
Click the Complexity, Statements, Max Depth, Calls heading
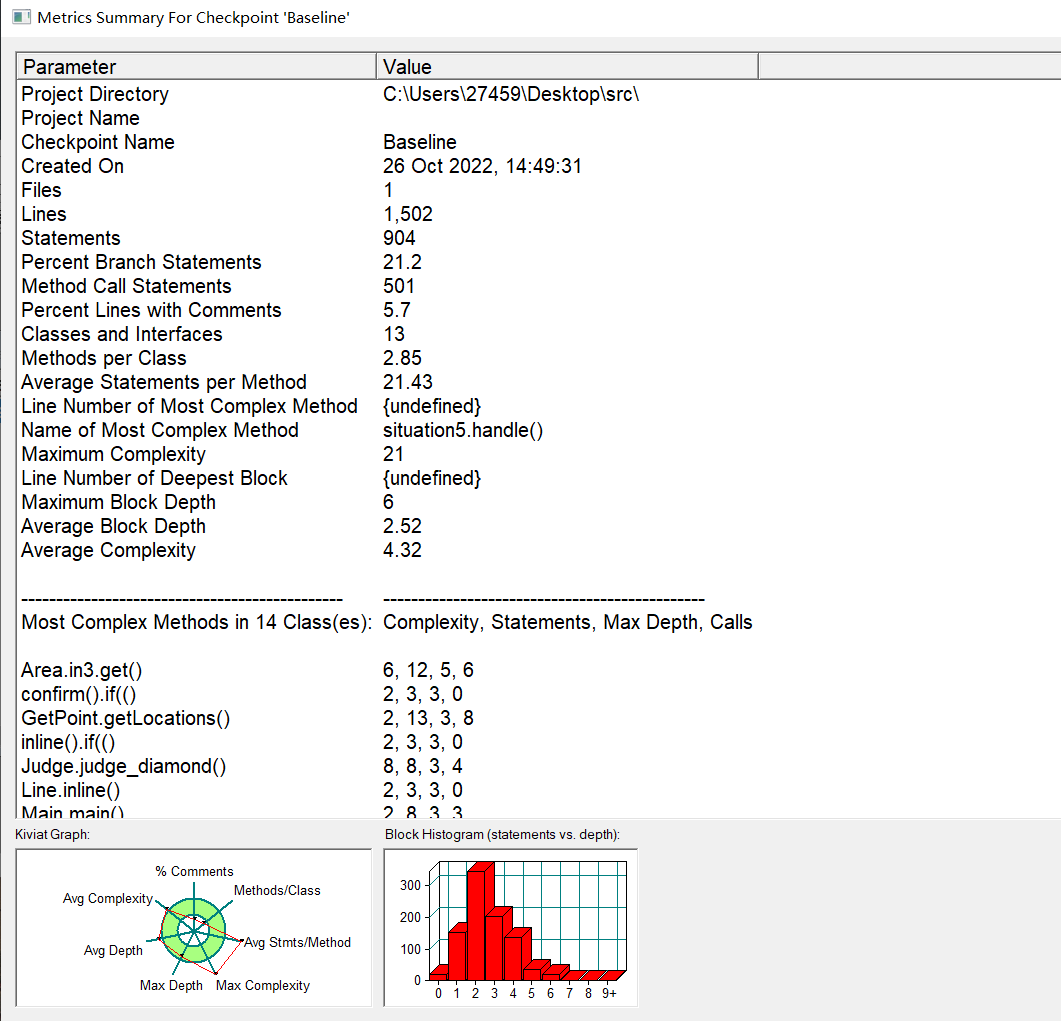coord(567,622)
